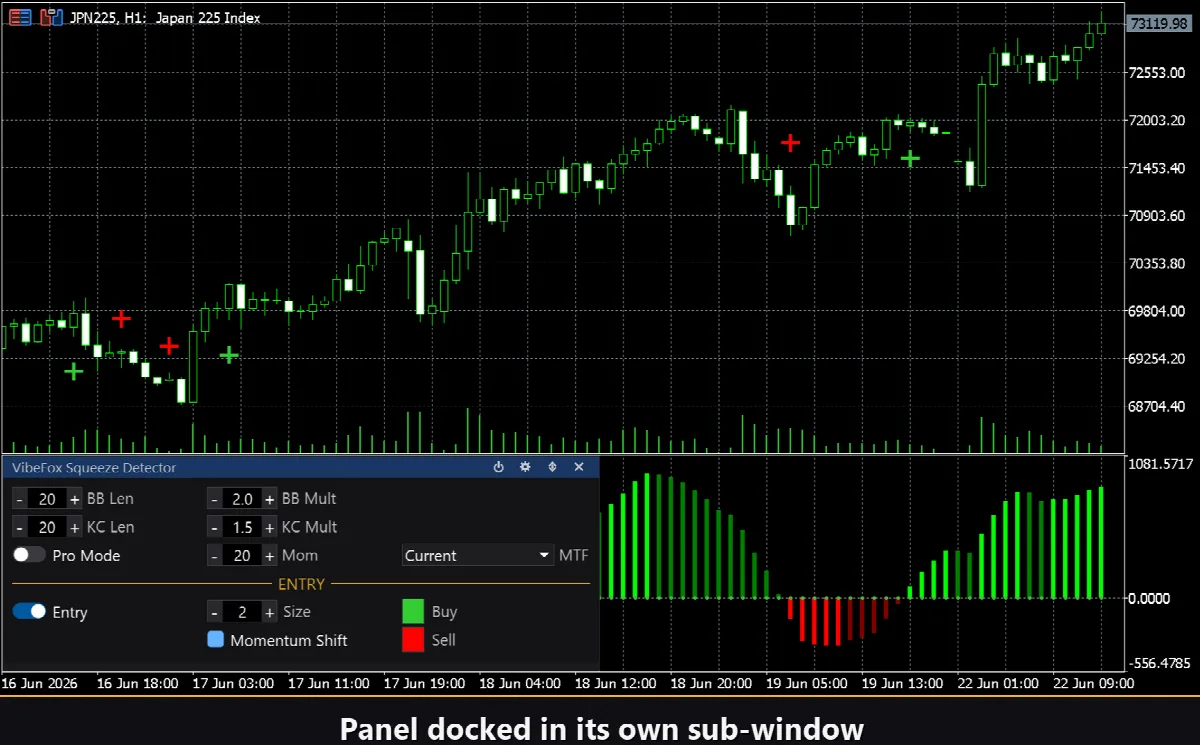Decrease KC Len with the minus button
Screen dimensions: 1200x745
[x=20, y=527]
